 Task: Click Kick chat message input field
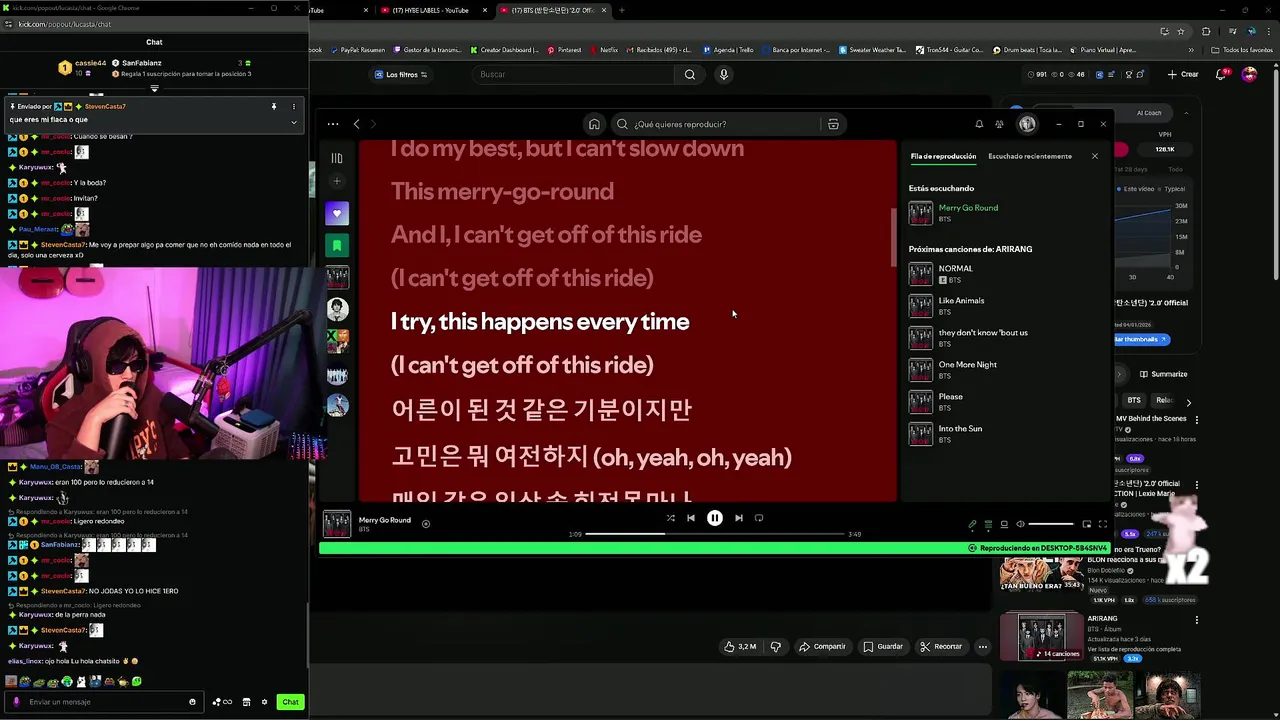pos(105,702)
